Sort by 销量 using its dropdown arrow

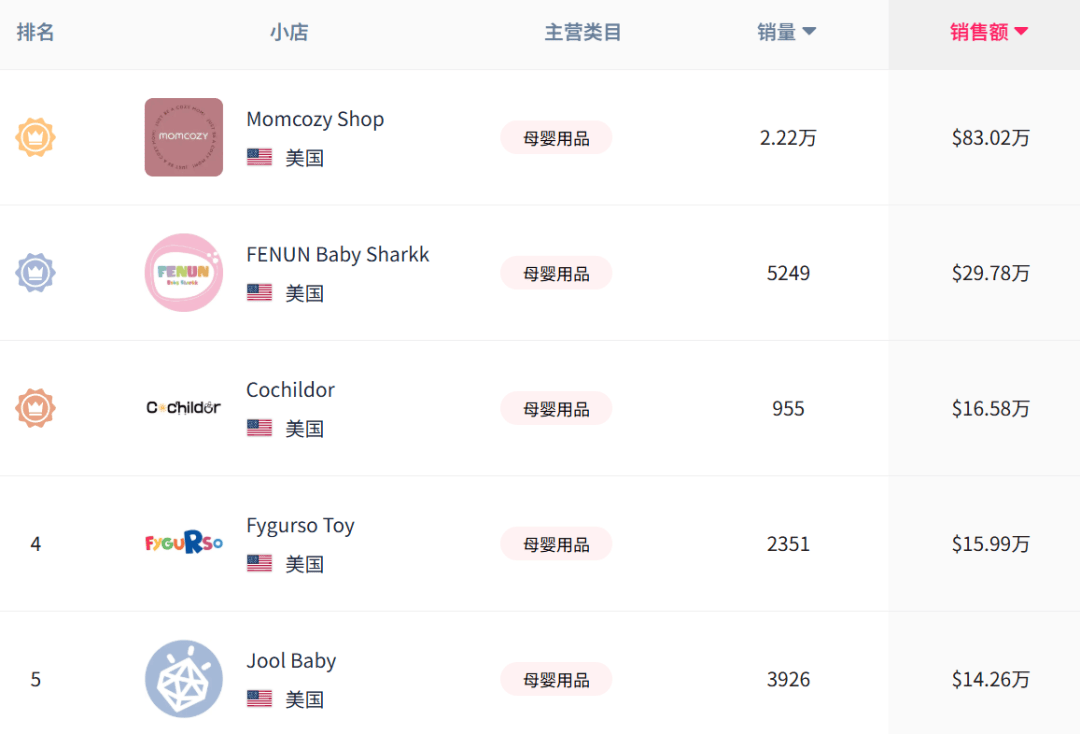[x=809, y=31]
